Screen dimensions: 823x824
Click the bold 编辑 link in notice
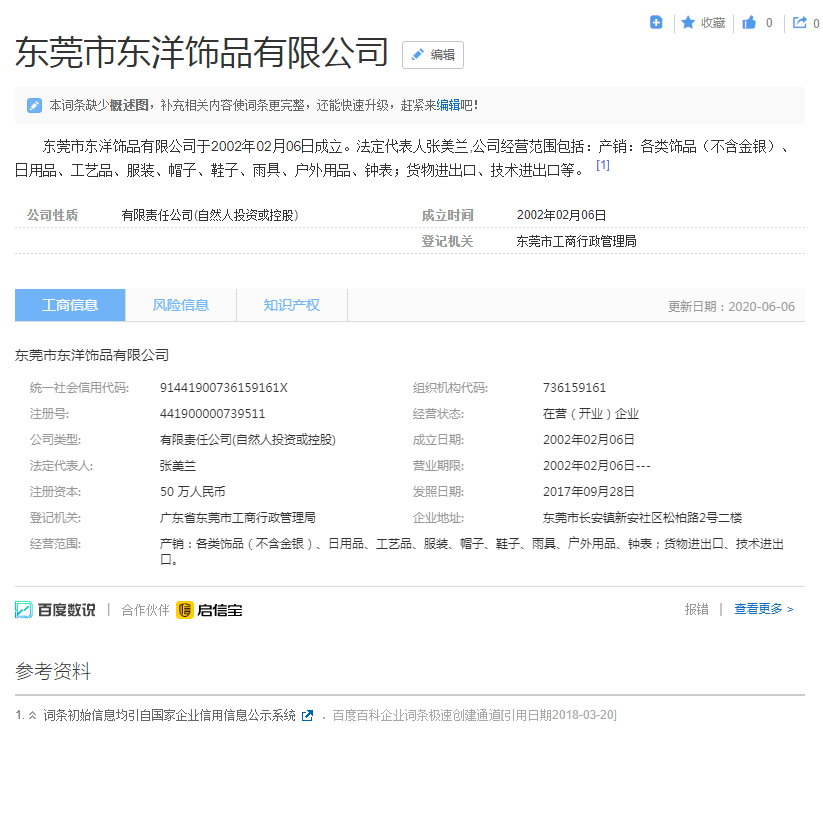448,105
